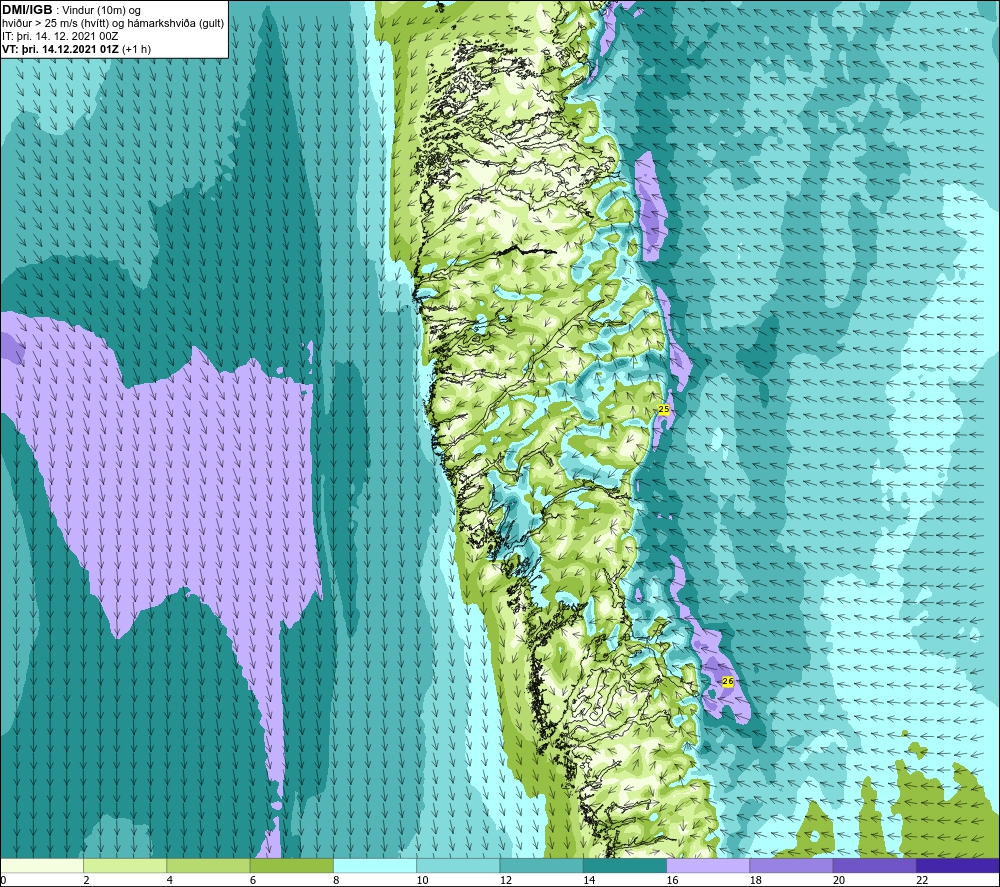Screen dimensions: 1000x887
Task: Select the 4–6 m/s green legend swatch
Action: point(208,865)
